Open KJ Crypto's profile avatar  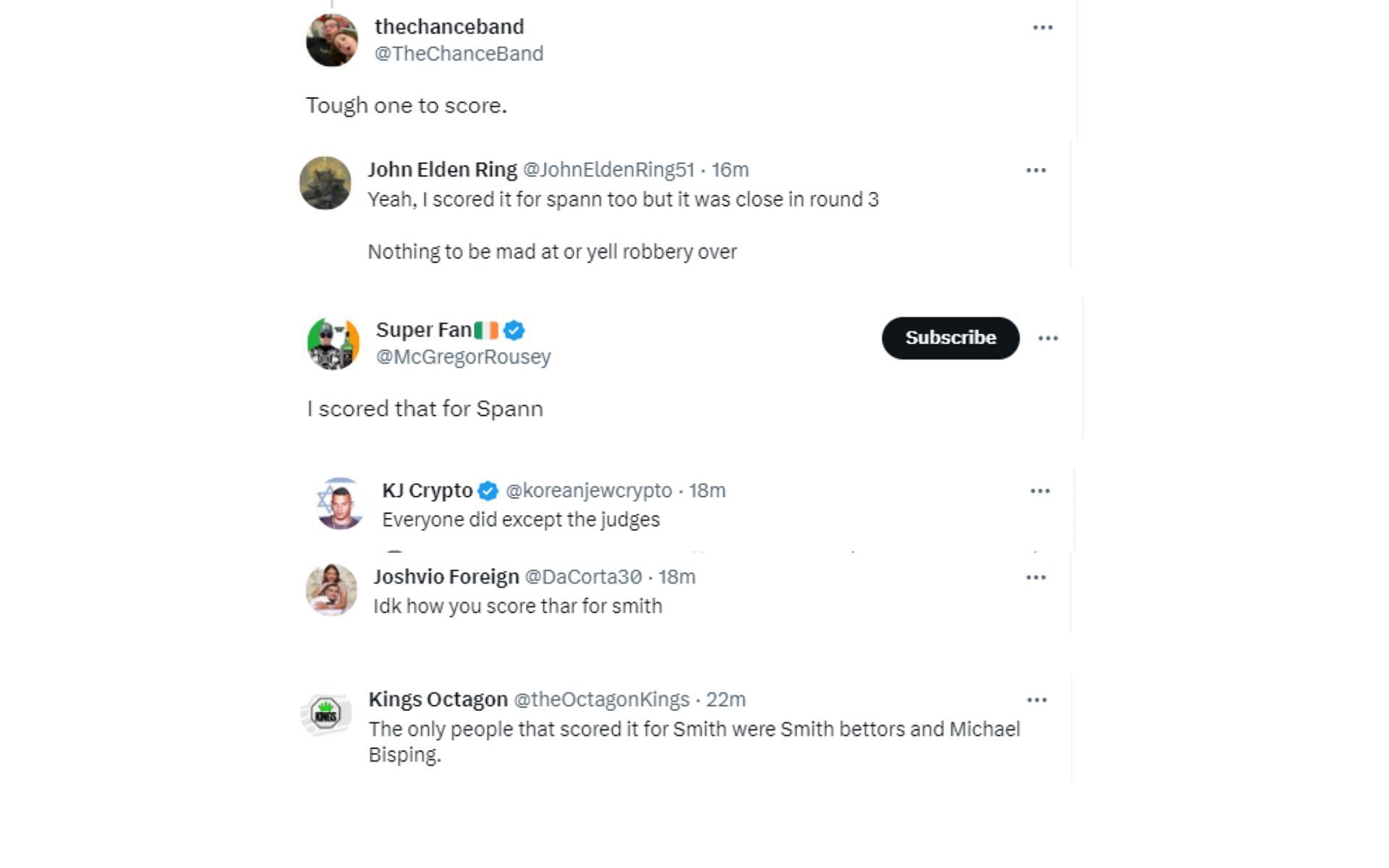pos(339,503)
